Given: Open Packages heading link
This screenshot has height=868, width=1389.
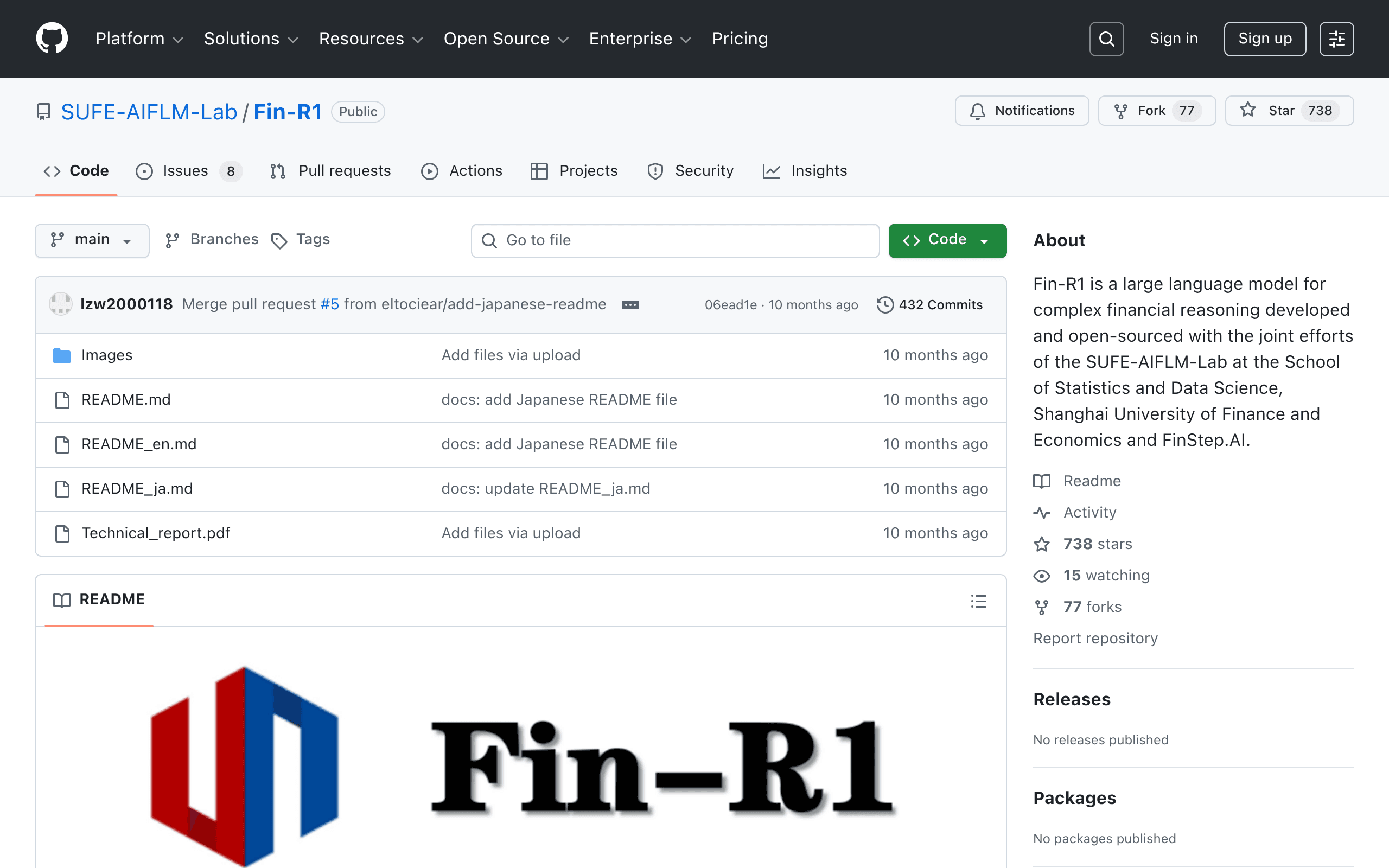Looking at the screenshot, I should 1074,798.
